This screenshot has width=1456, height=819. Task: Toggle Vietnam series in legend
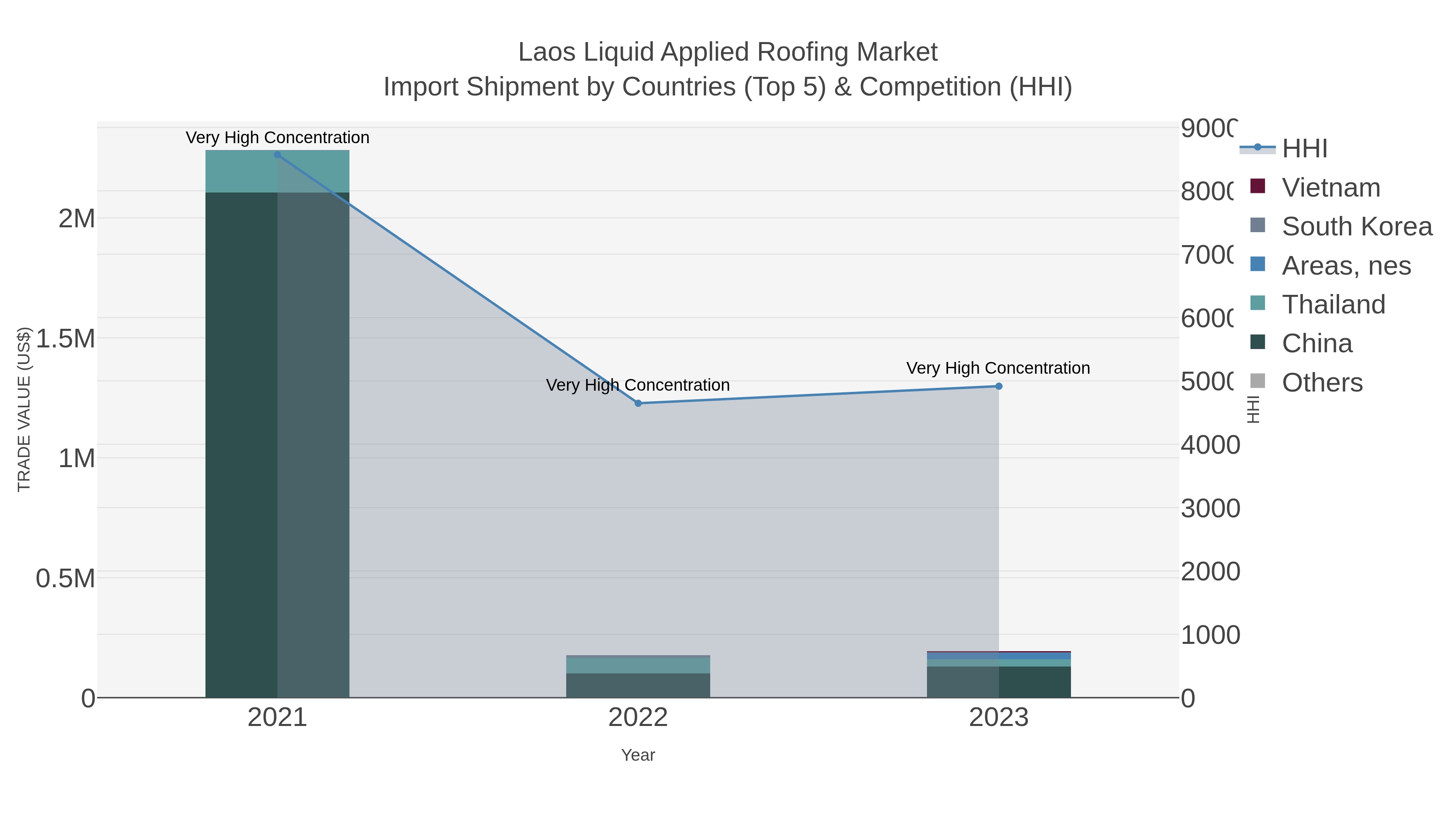[x=1315, y=188]
